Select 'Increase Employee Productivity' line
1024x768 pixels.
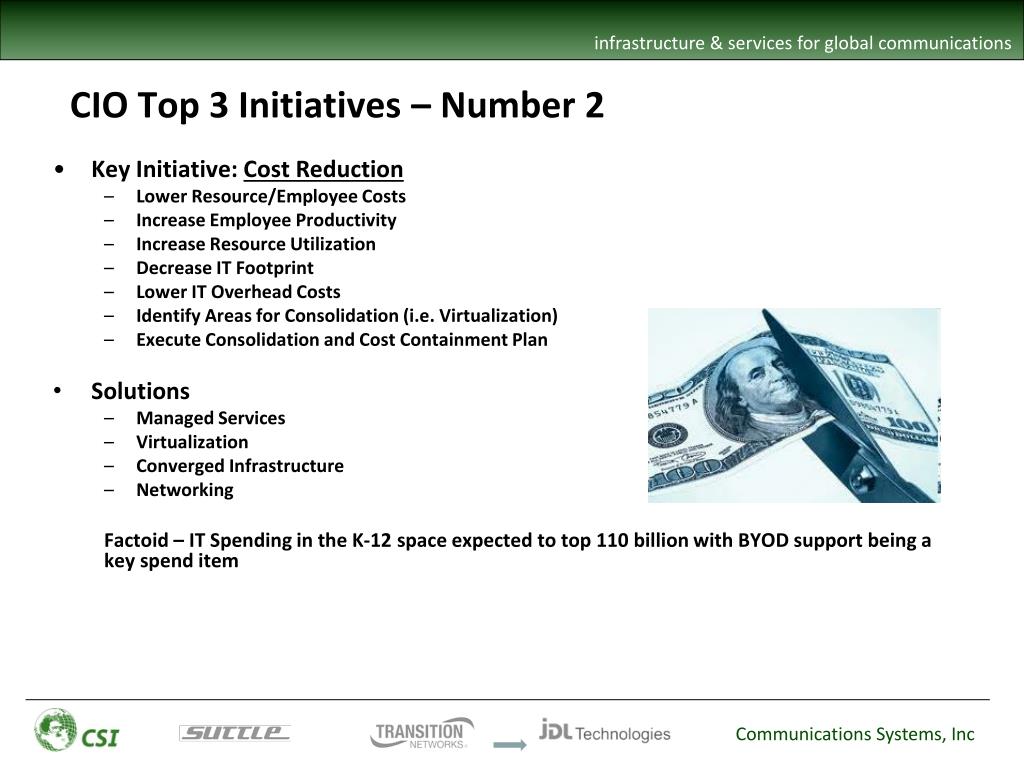266,220
